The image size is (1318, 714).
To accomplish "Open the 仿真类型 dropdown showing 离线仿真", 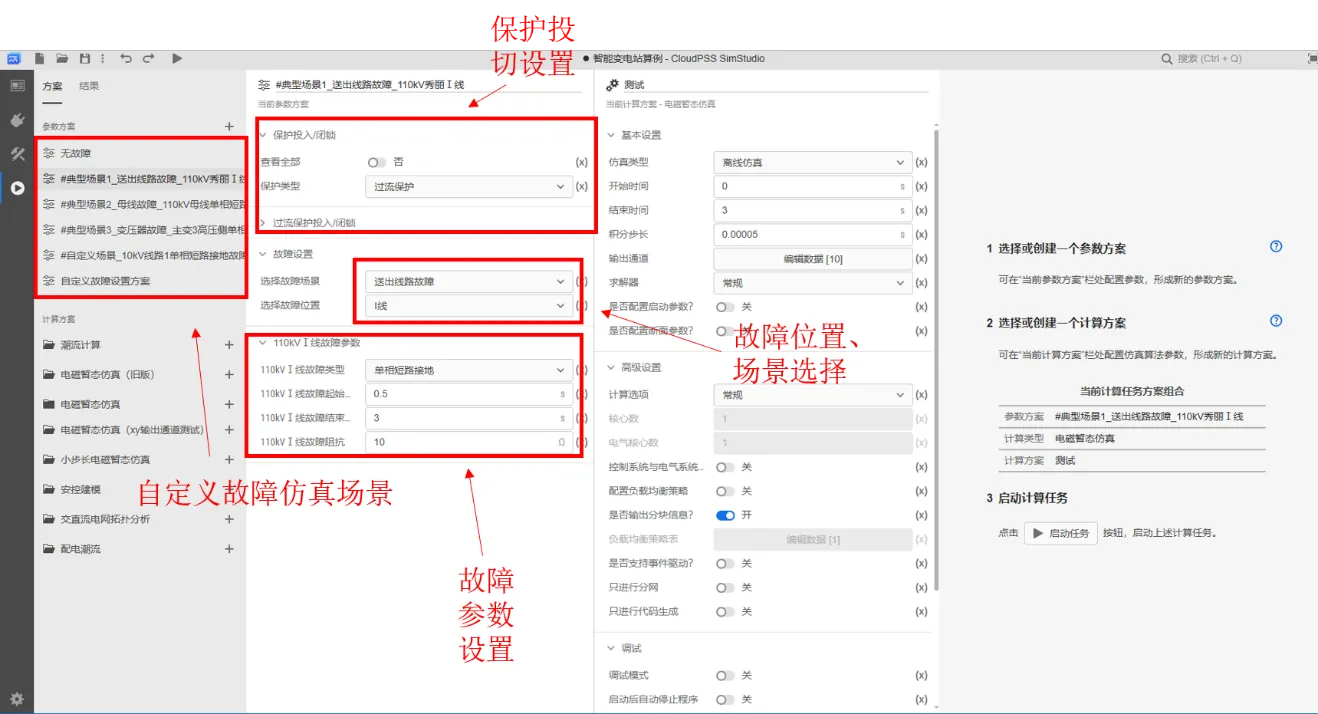I will tap(811, 162).
